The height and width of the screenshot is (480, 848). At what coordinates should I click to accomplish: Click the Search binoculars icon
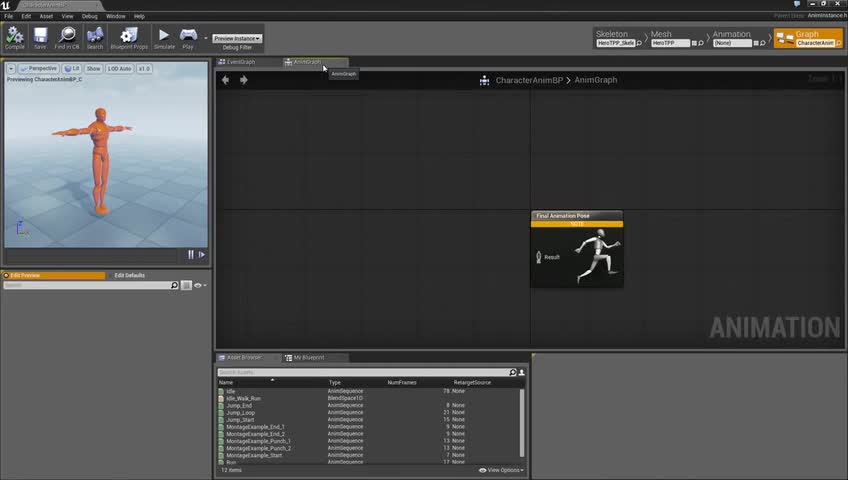[95, 38]
